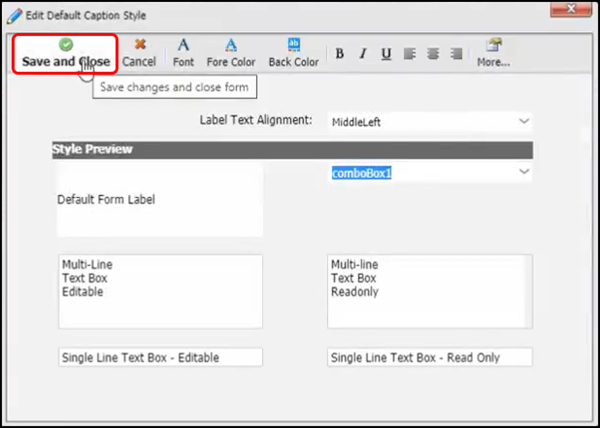Click the read-only Multi-line Text Box
This screenshot has height=428, width=600.
pyautogui.click(x=429, y=290)
